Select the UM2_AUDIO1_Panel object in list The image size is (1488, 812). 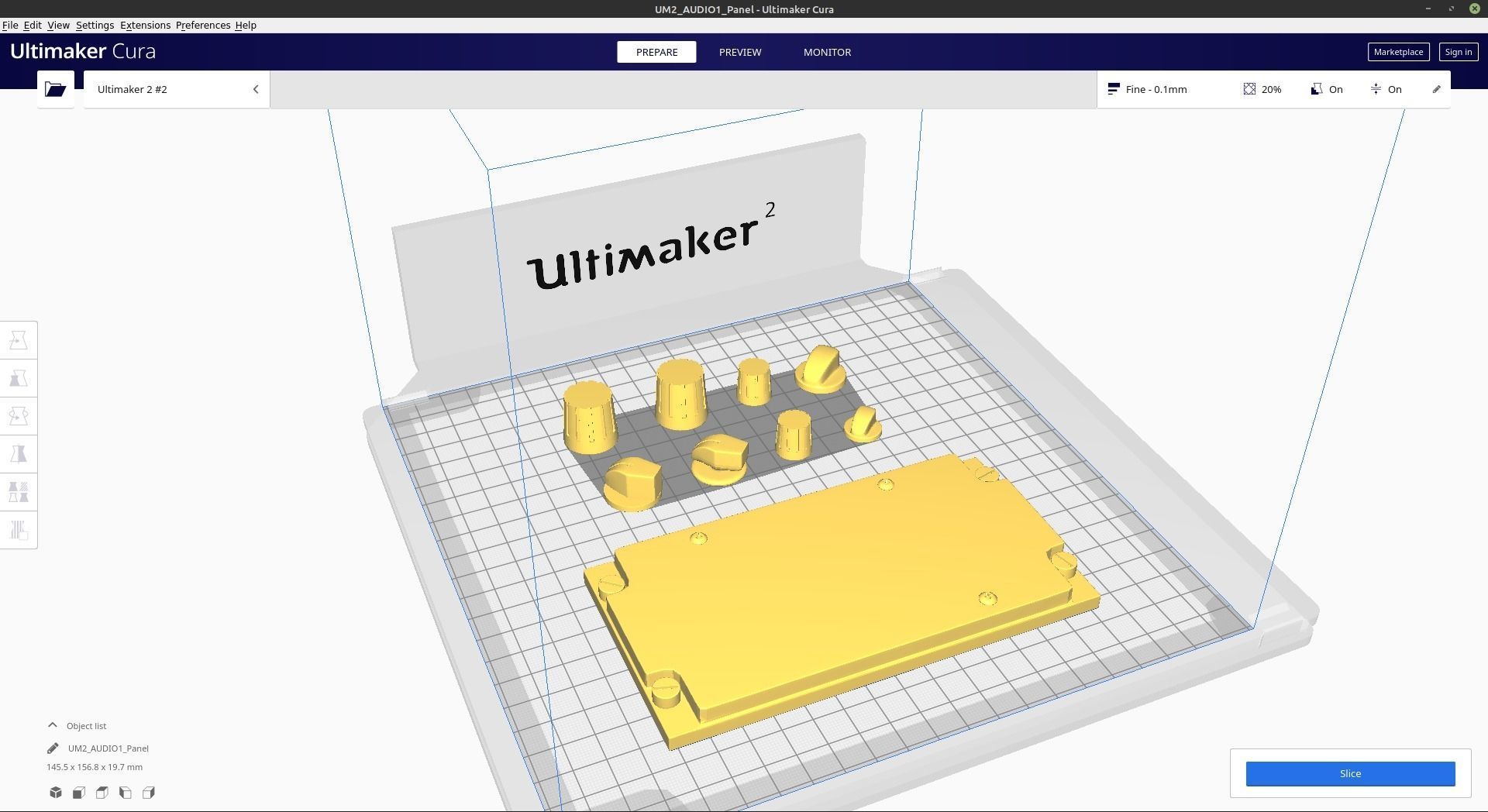tap(108, 748)
